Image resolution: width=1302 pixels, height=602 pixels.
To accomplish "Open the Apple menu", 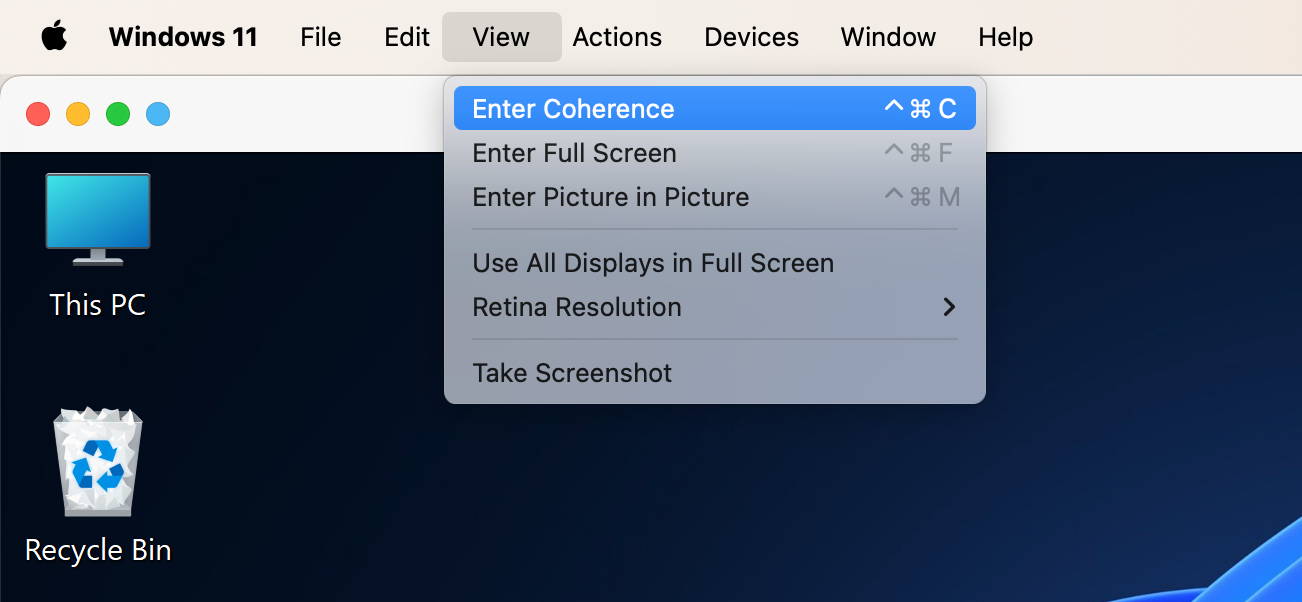I will [x=54, y=37].
